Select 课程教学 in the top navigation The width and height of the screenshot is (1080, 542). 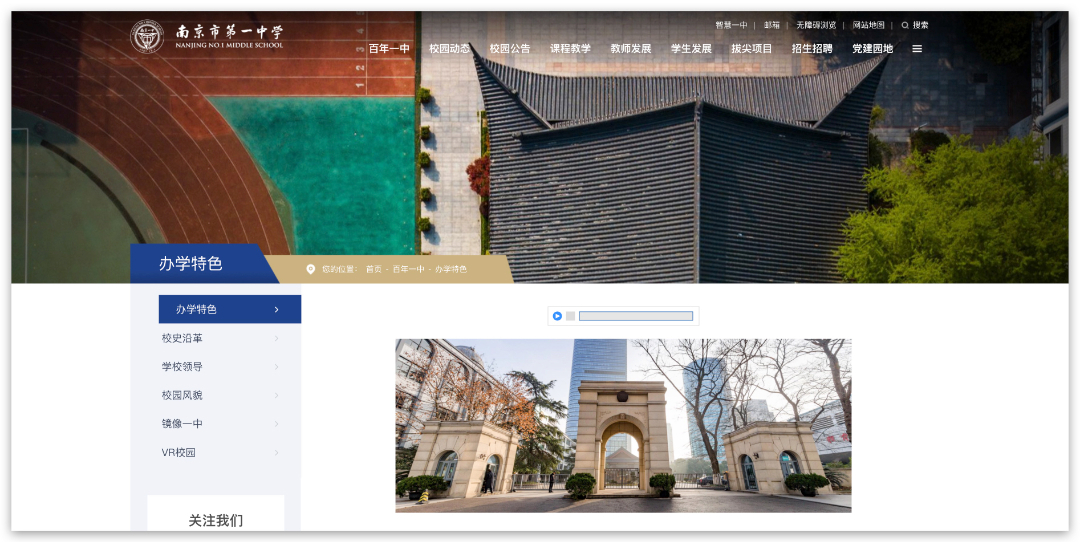(x=570, y=49)
